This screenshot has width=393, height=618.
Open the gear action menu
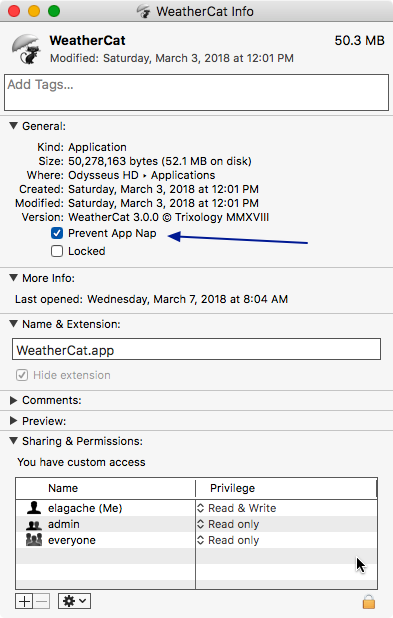(75, 601)
